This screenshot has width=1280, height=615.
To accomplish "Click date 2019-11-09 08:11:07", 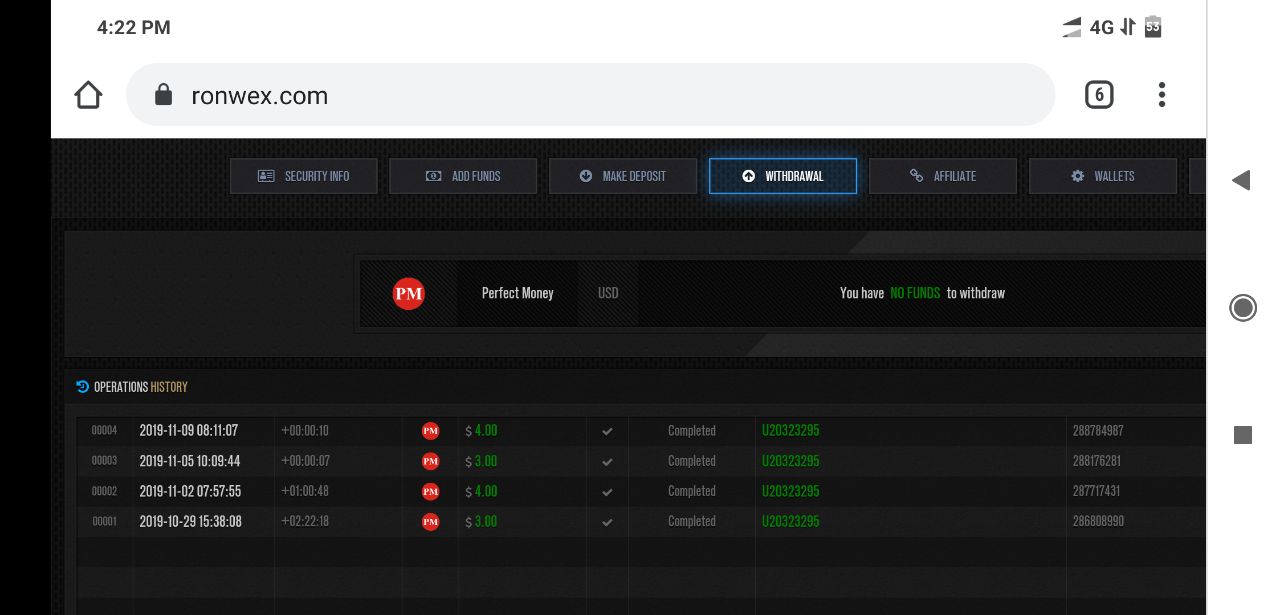I will tap(189, 431).
